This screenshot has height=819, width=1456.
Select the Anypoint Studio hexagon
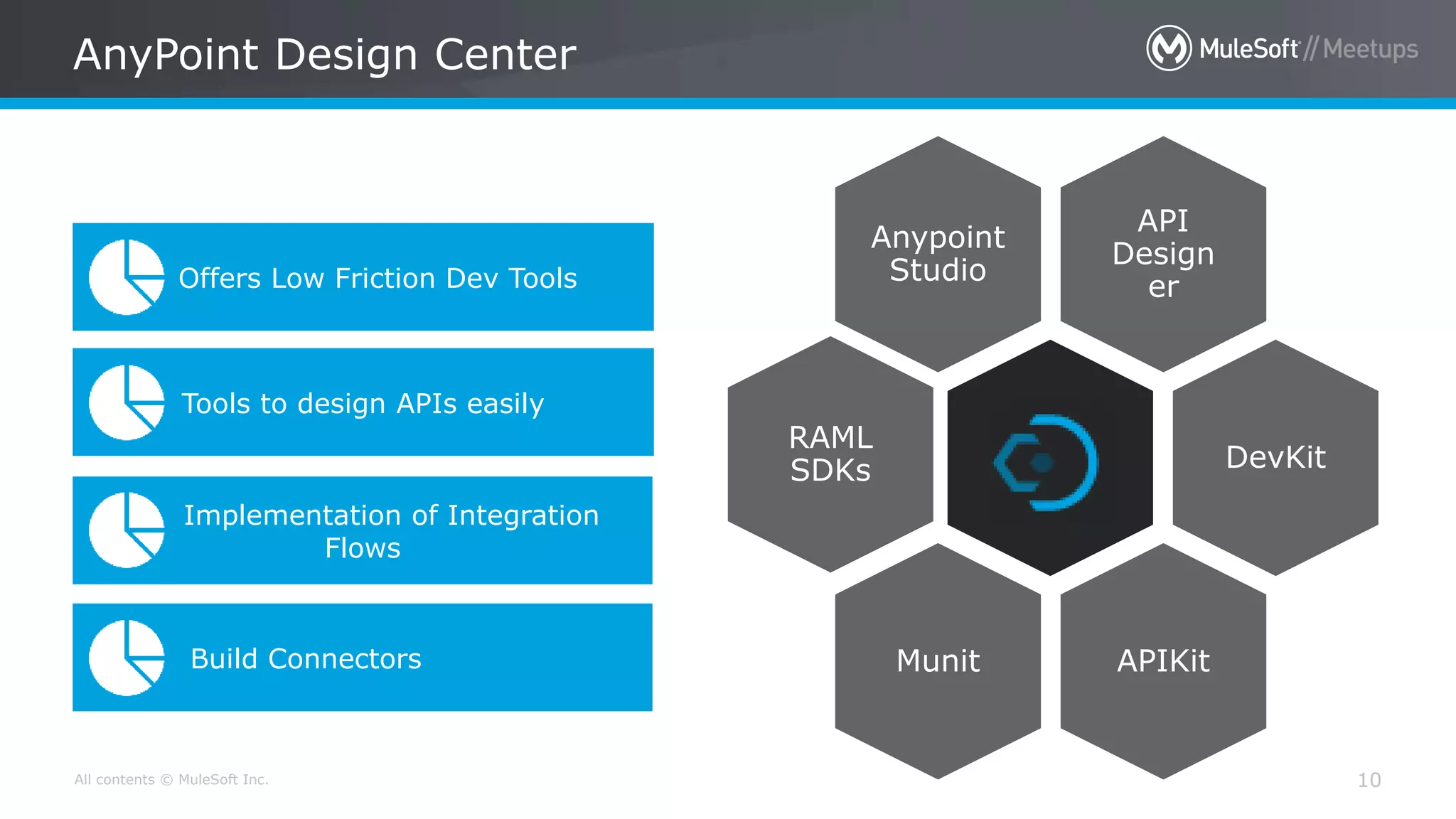[x=937, y=254]
